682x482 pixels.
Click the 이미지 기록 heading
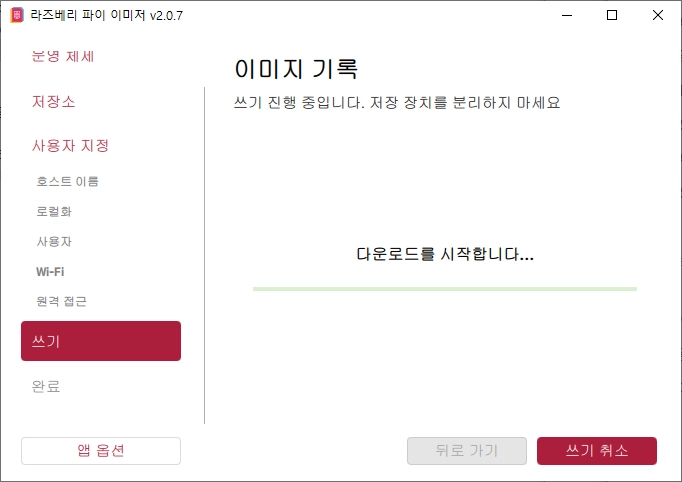296,69
